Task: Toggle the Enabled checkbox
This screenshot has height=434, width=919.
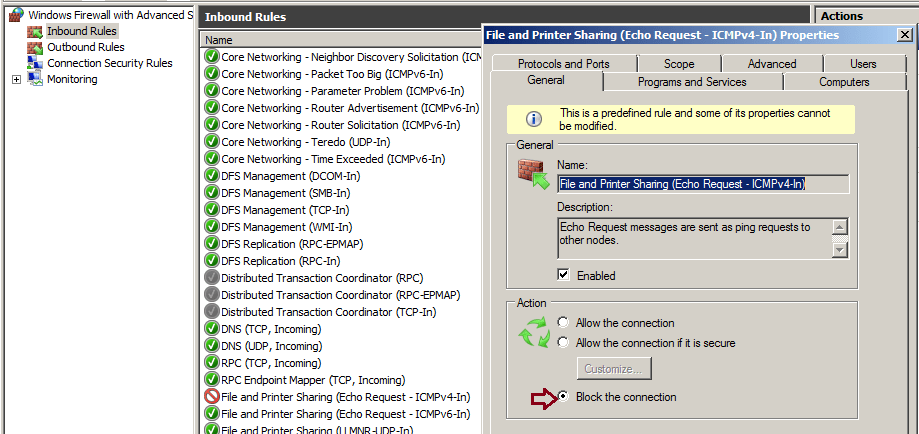Action: (564, 274)
